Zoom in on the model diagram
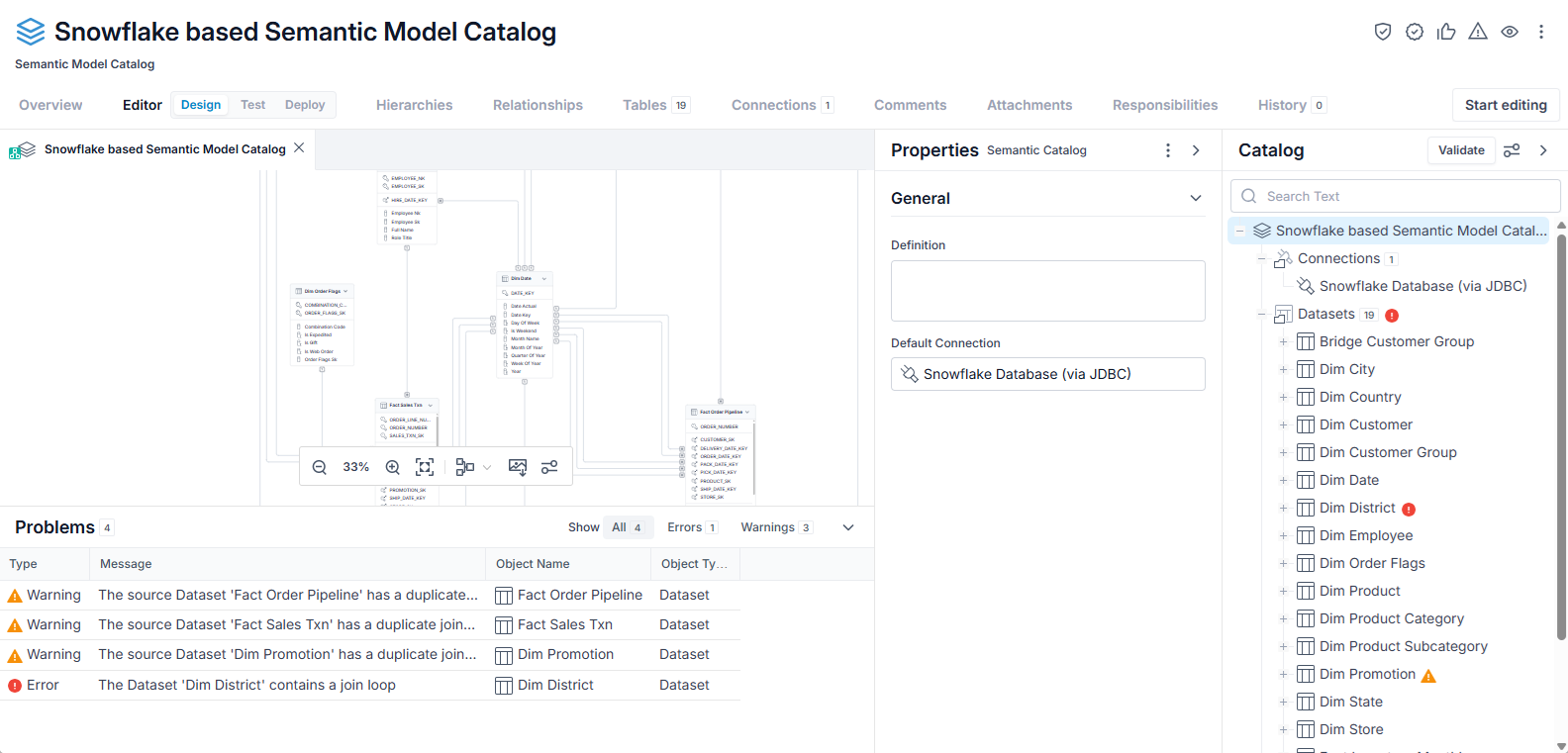The height and width of the screenshot is (753, 1568). click(x=393, y=467)
